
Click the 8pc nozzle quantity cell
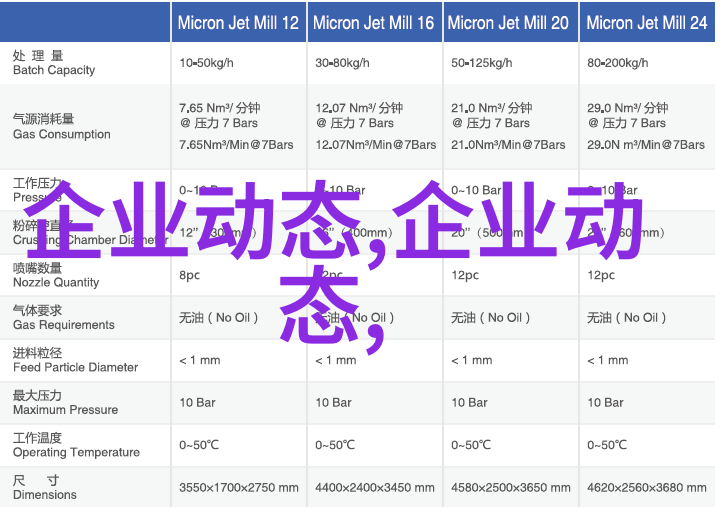pos(190,275)
